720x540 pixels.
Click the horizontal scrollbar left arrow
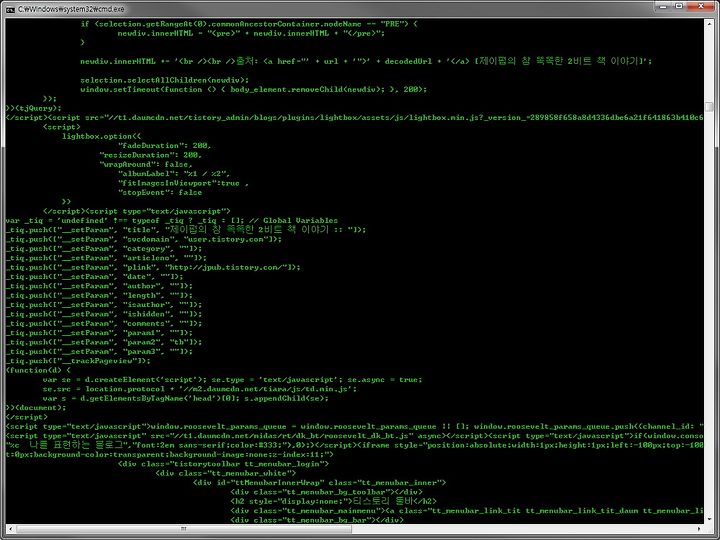pos(10,529)
